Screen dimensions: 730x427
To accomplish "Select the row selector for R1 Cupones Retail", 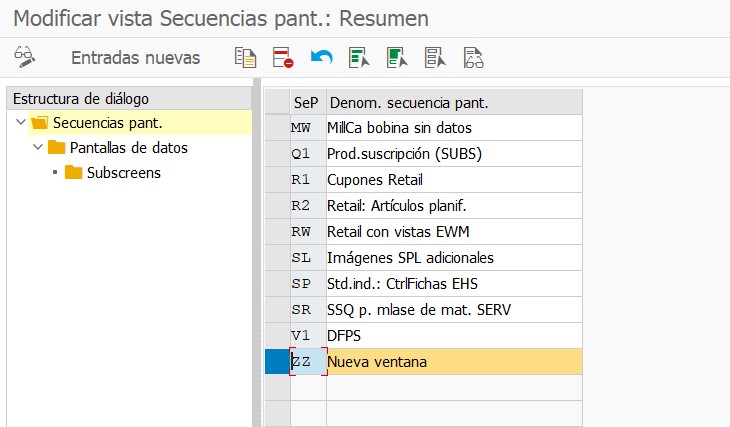I will tap(277, 180).
